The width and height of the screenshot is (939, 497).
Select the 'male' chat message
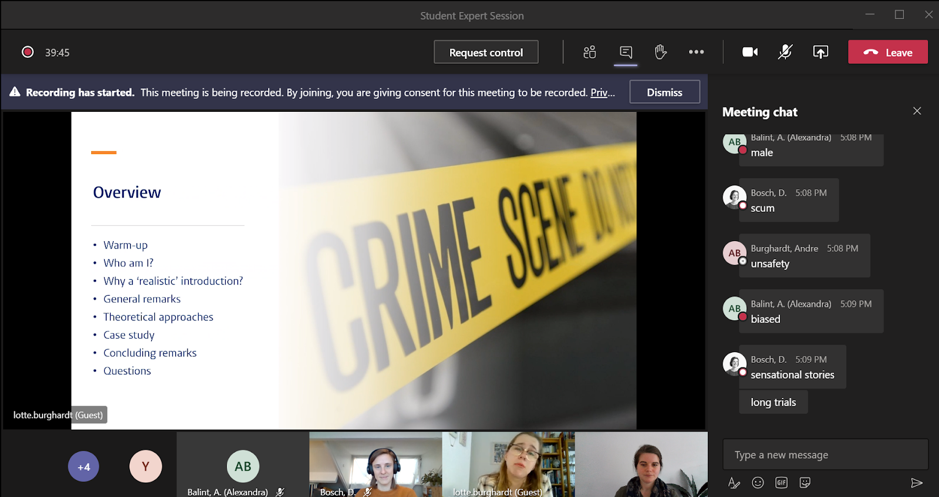point(811,149)
